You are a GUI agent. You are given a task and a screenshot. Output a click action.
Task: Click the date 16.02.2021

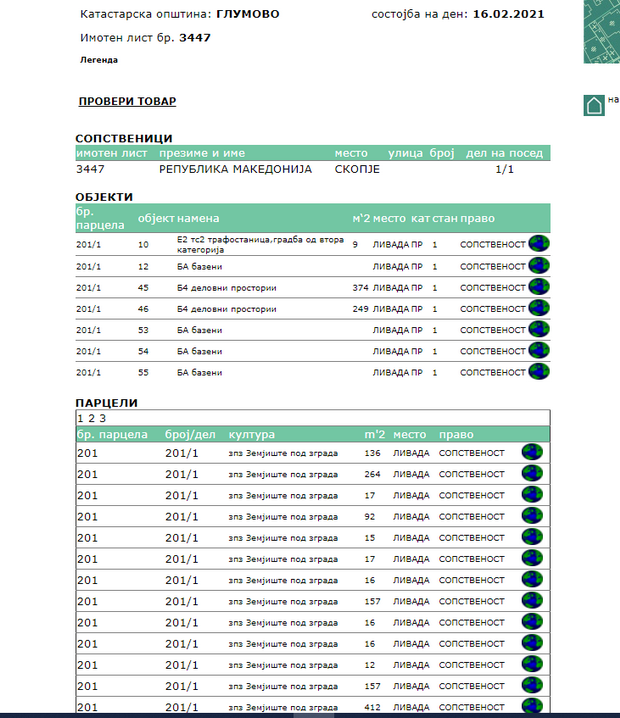point(509,14)
